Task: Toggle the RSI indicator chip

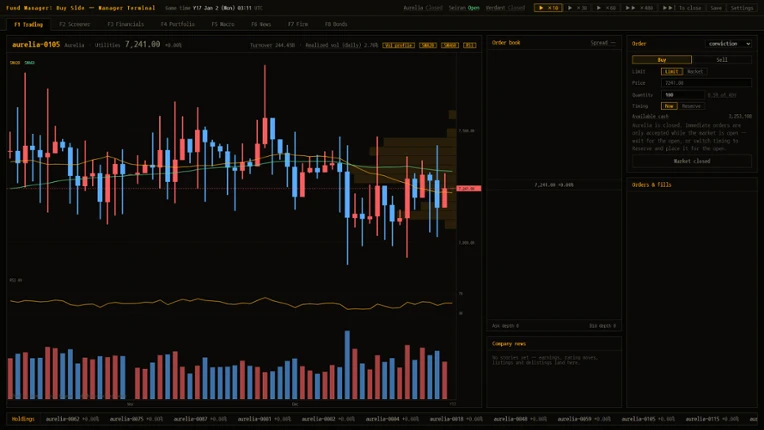Action: point(469,45)
